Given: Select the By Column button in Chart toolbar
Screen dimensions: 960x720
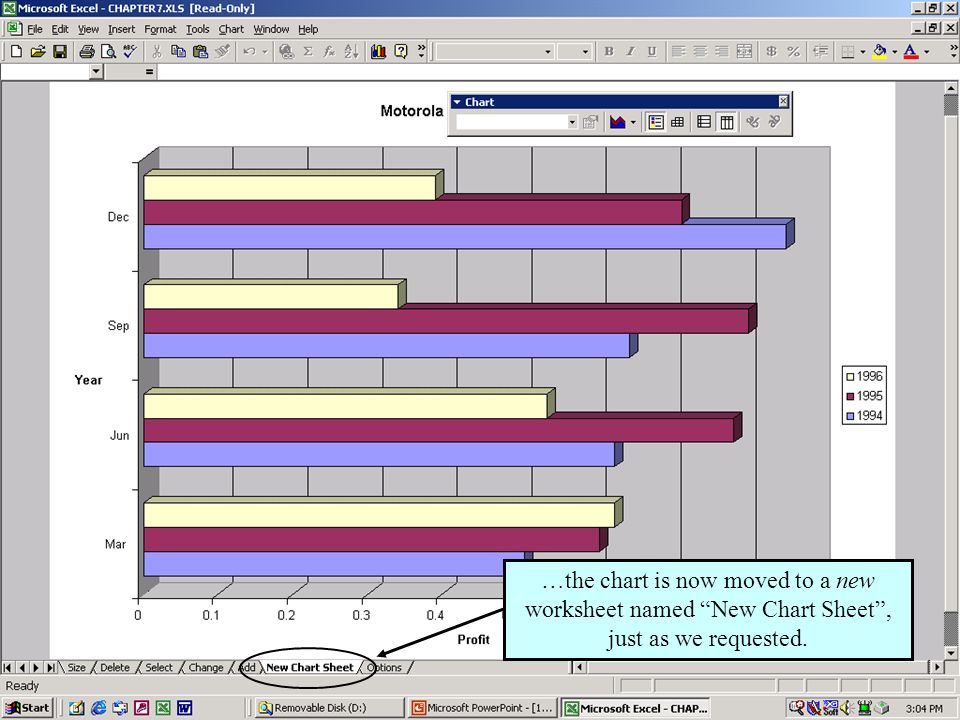Looking at the screenshot, I should [x=727, y=122].
